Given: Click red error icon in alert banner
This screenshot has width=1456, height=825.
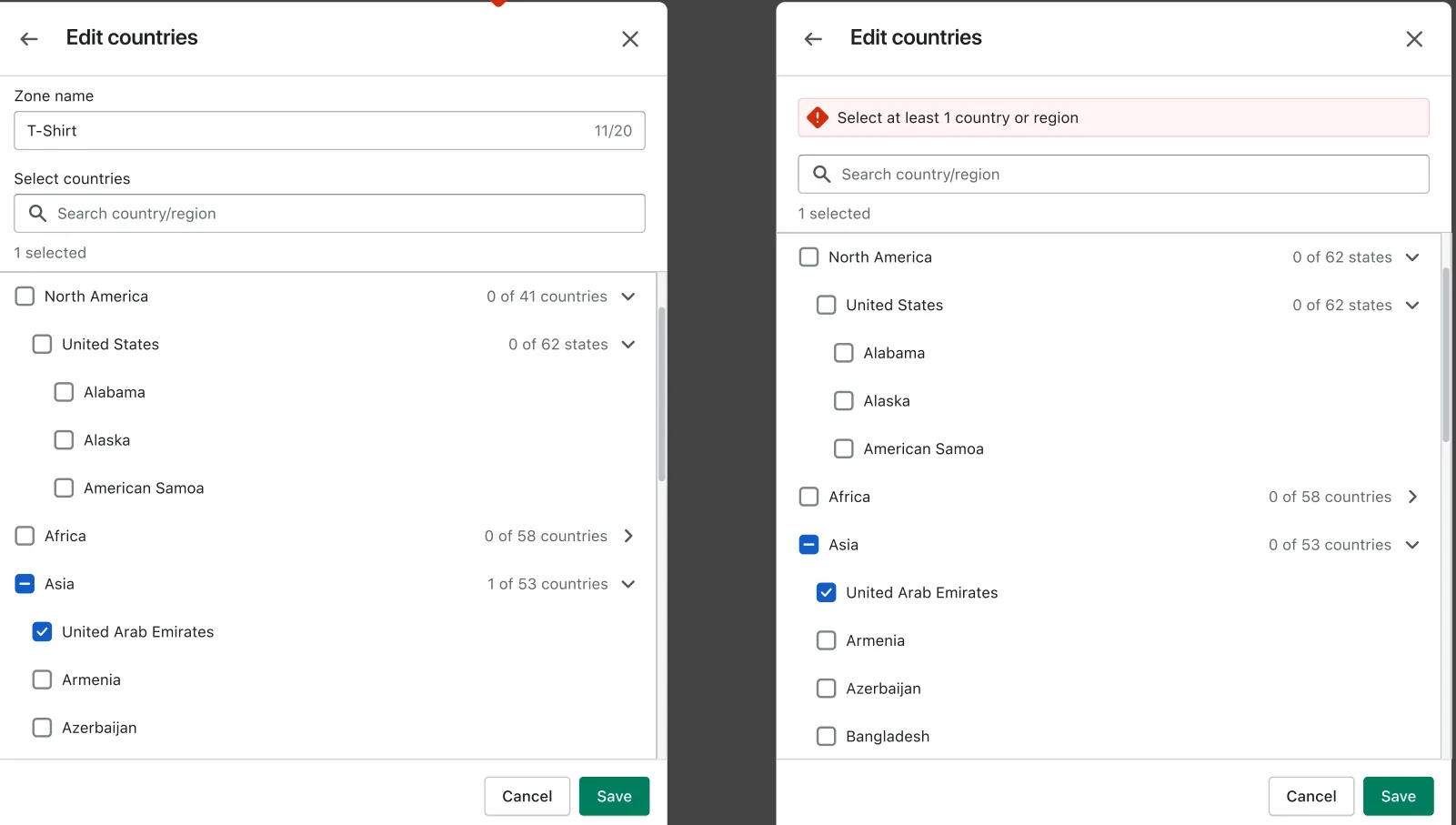Looking at the screenshot, I should tap(818, 117).
